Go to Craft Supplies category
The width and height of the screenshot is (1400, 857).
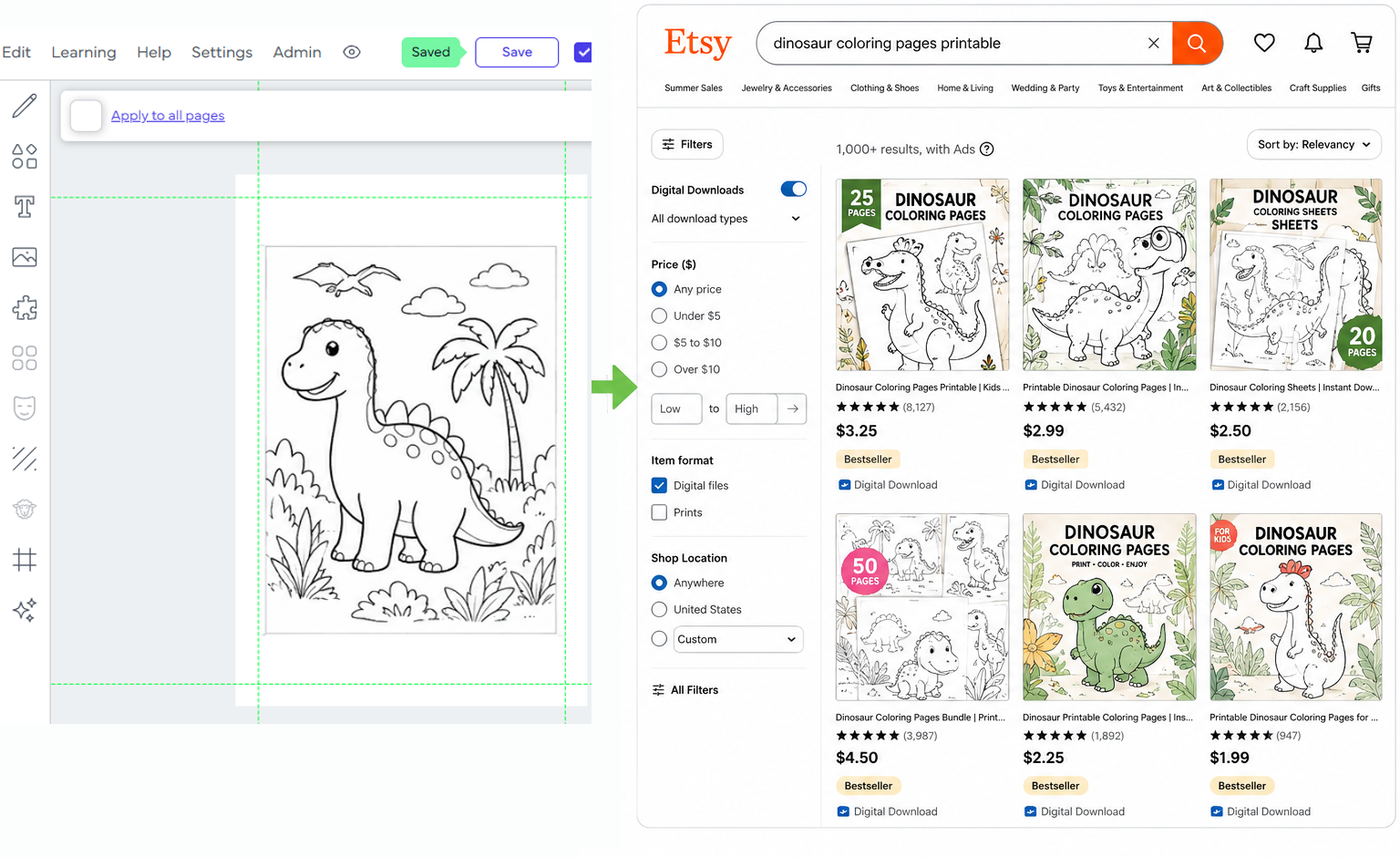1317,88
